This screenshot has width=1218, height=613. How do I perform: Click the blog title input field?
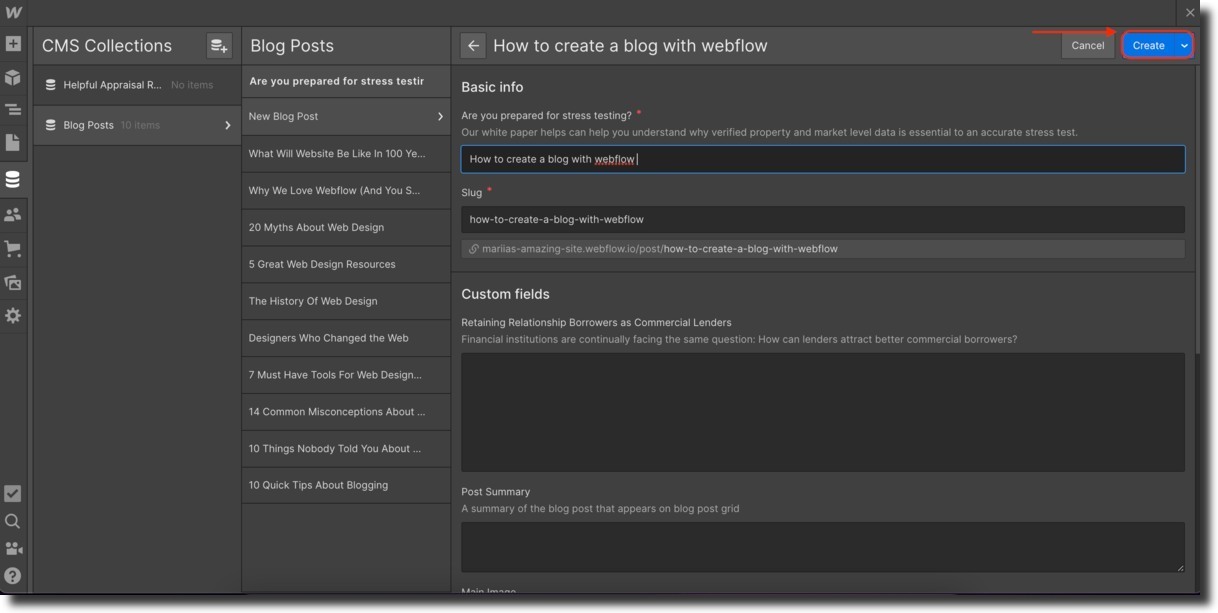click(x=823, y=159)
